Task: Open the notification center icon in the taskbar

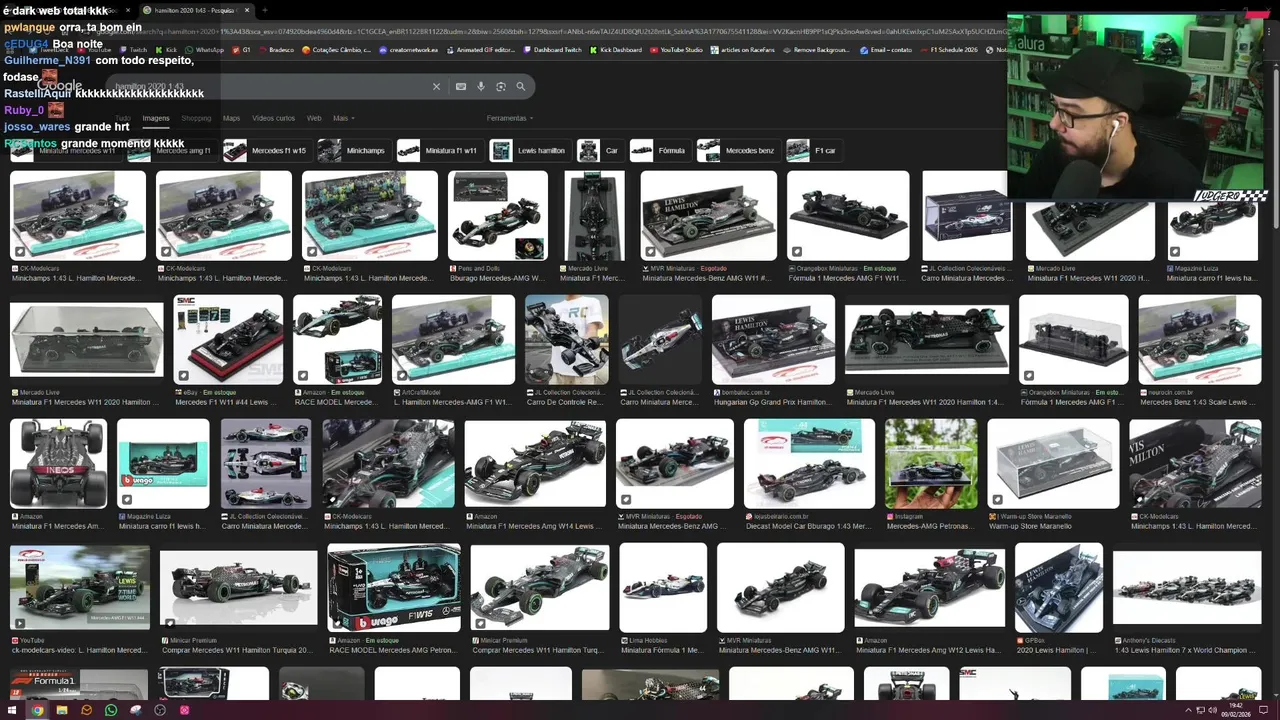Action: click(1265, 710)
